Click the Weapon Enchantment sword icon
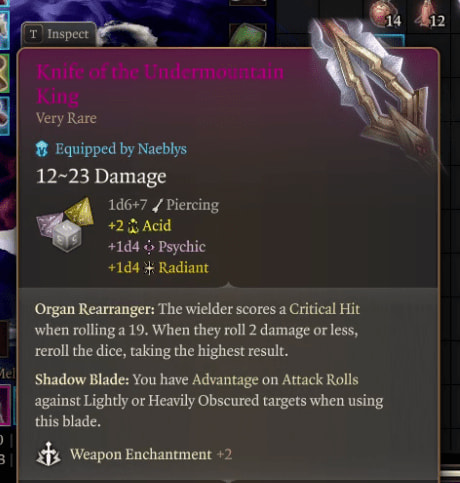This screenshot has width=460, height=483. point(48,454)
